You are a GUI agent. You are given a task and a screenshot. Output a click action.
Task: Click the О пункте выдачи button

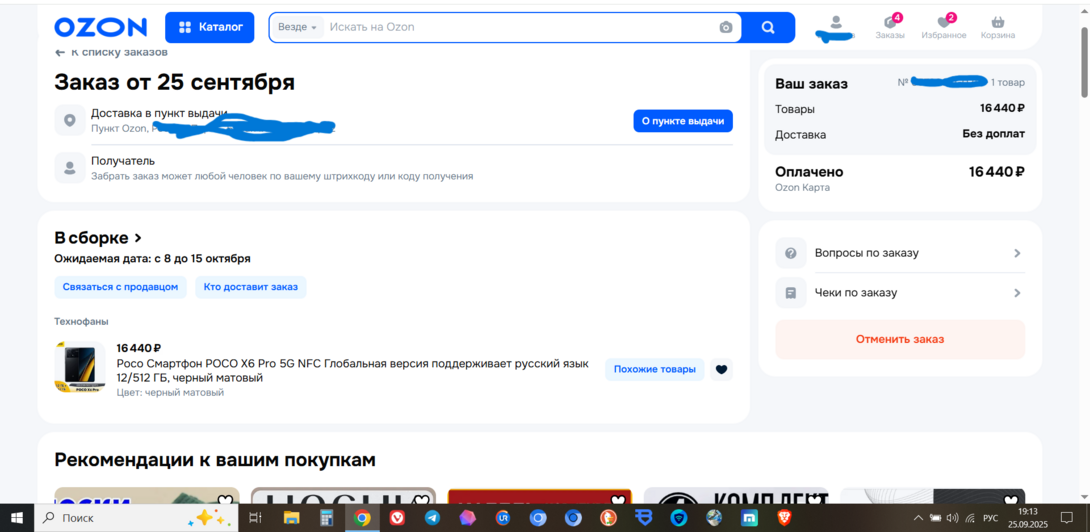(683, 121)
